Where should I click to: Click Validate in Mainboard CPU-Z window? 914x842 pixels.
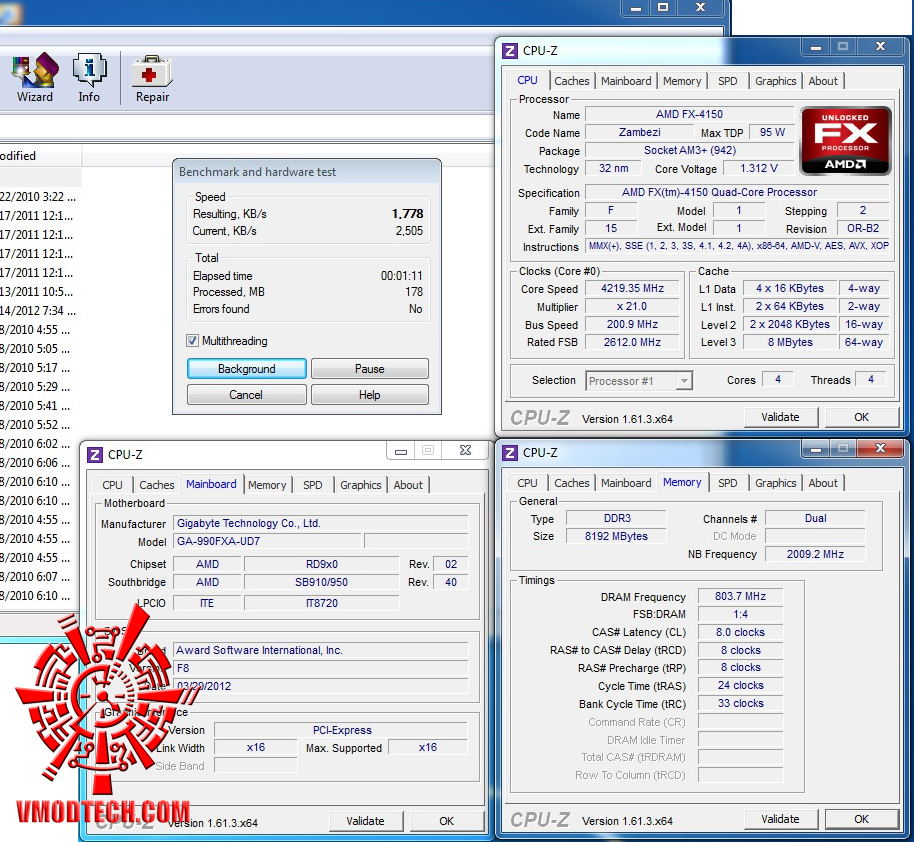pos(365,821)
